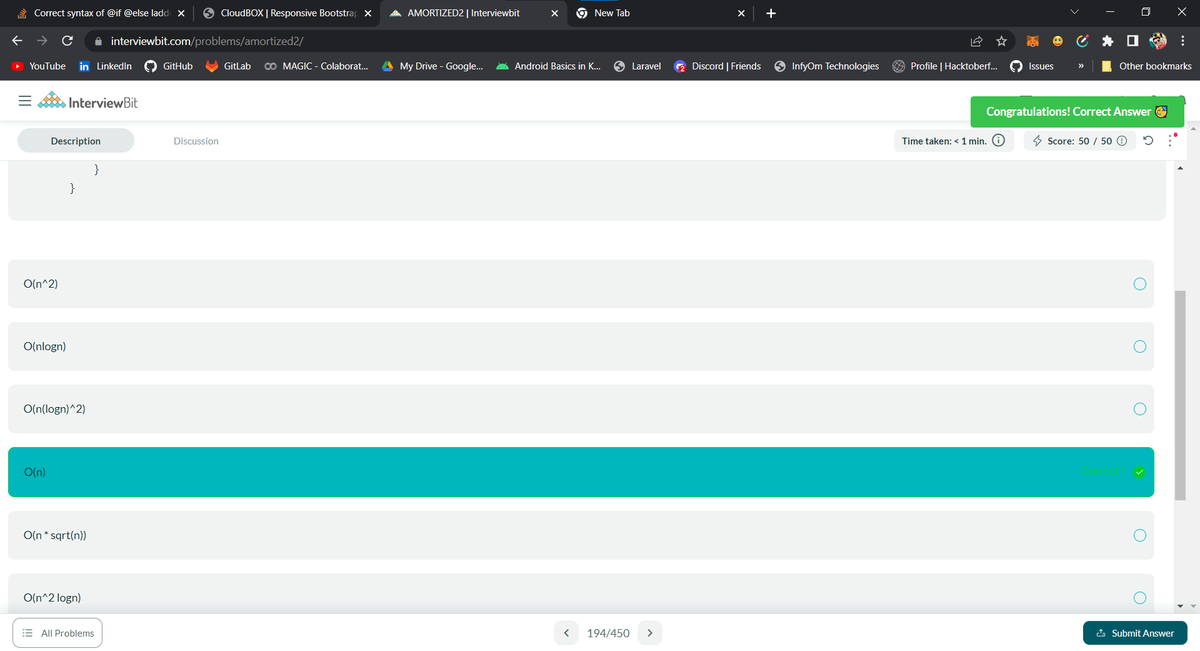Open the three-dot problem options menu
The height and width of the screenshot is (651, 1200).
coord(1170,141)
